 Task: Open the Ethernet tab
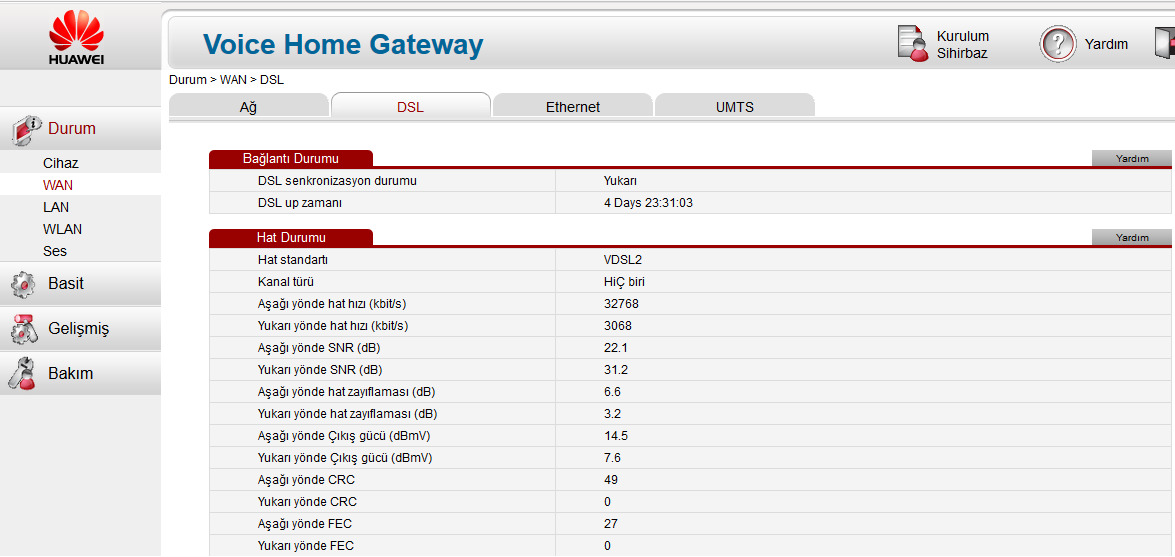573,107
